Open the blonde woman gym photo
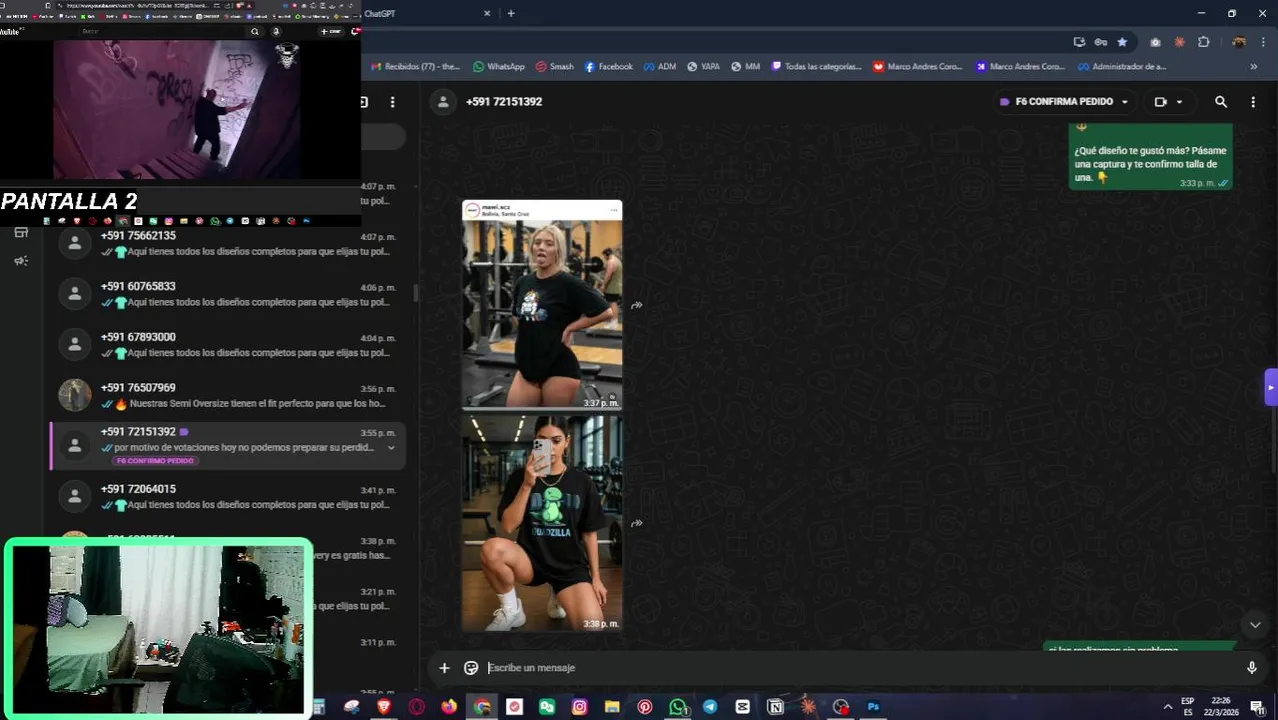The height and width of the screenshot is (720, 1278). (542, 305)
